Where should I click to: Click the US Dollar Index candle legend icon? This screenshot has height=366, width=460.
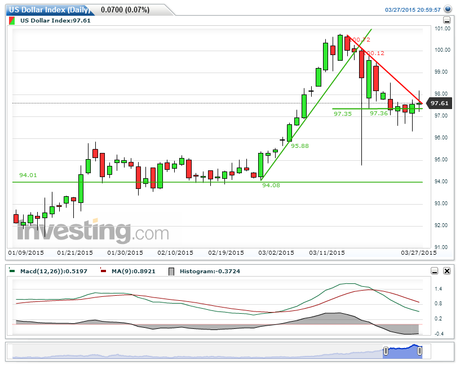pos(12,21)
